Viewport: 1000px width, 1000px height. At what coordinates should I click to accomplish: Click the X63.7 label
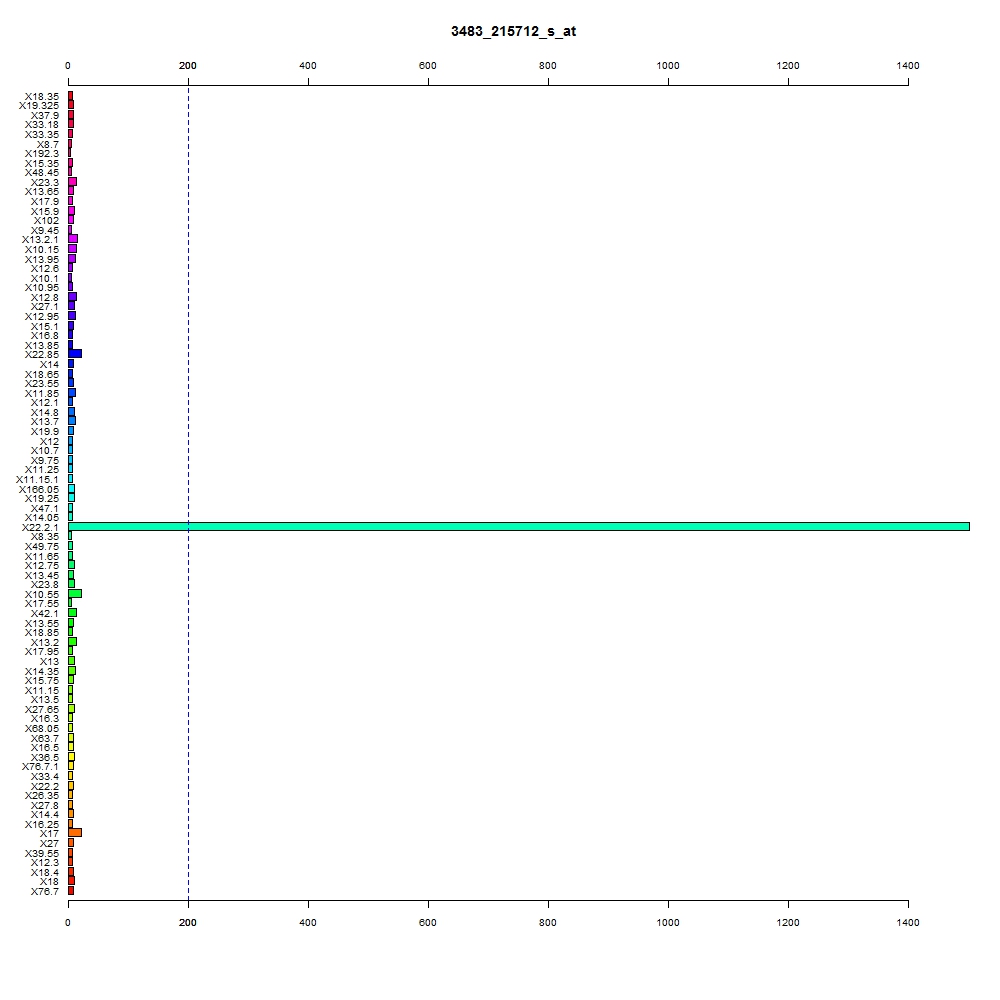[45, 739]
